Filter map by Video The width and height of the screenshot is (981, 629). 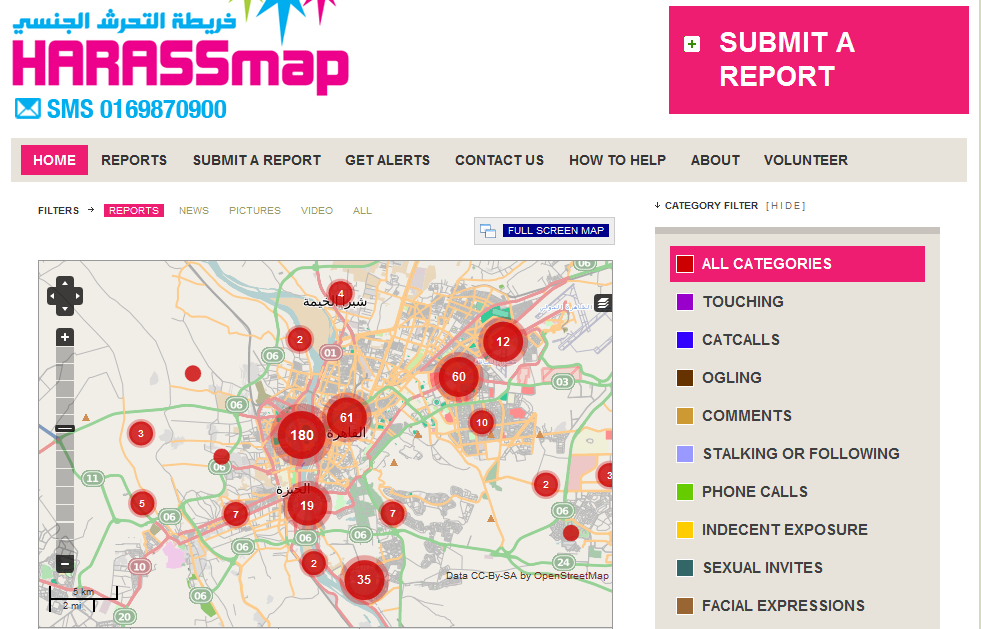click(317, 210)
